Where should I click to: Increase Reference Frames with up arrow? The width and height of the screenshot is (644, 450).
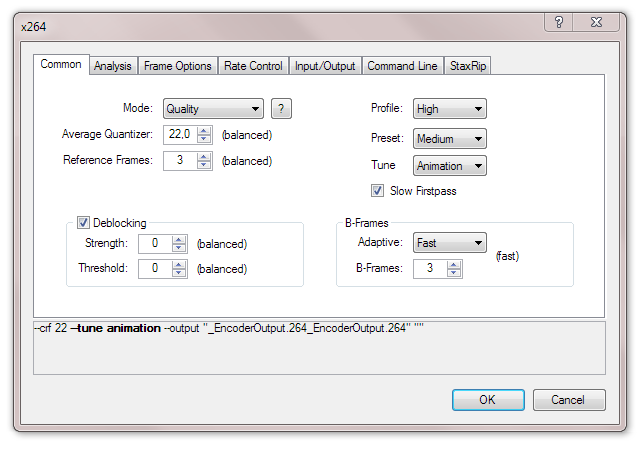[x=204, y=157]
